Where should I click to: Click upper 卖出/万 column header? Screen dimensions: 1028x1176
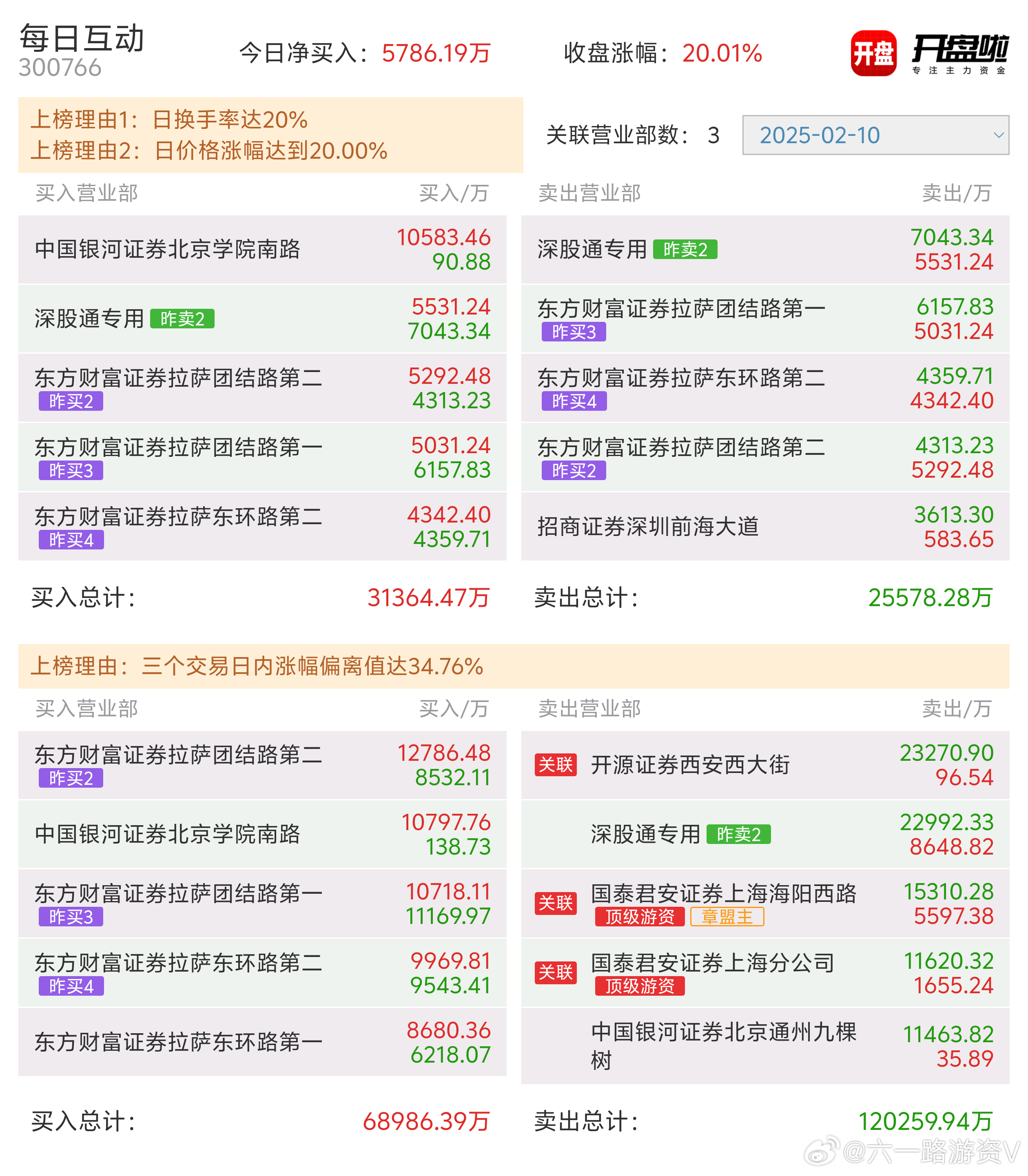(x=957, y=193)
